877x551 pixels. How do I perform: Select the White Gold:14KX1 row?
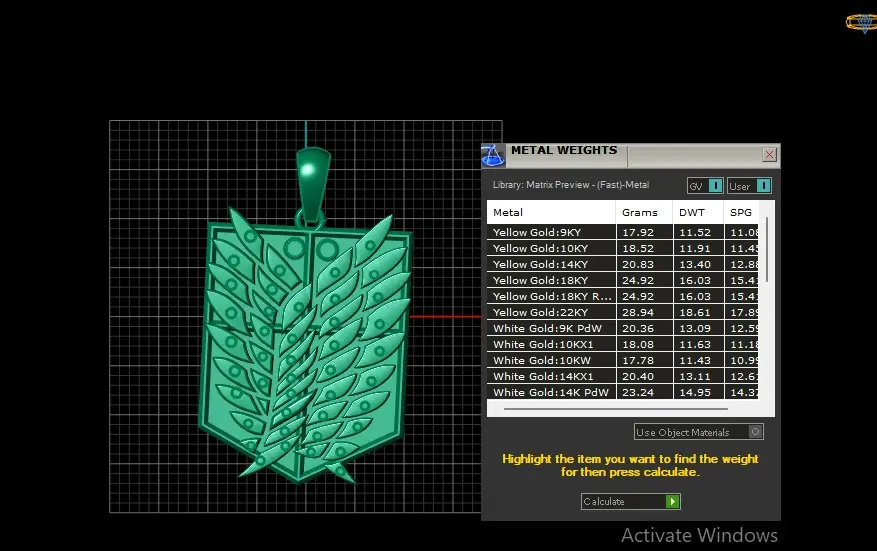623,376
